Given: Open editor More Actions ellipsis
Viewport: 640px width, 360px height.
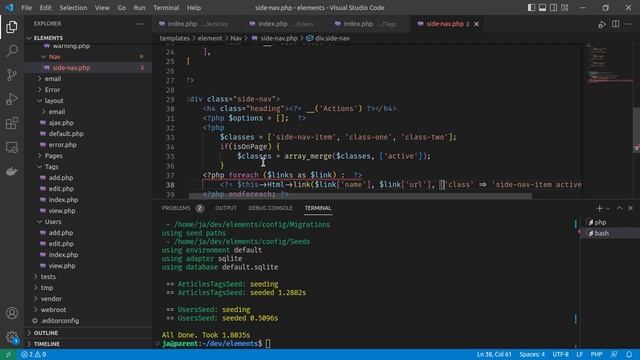Looking at the screenshot, I should coord(629,24).
